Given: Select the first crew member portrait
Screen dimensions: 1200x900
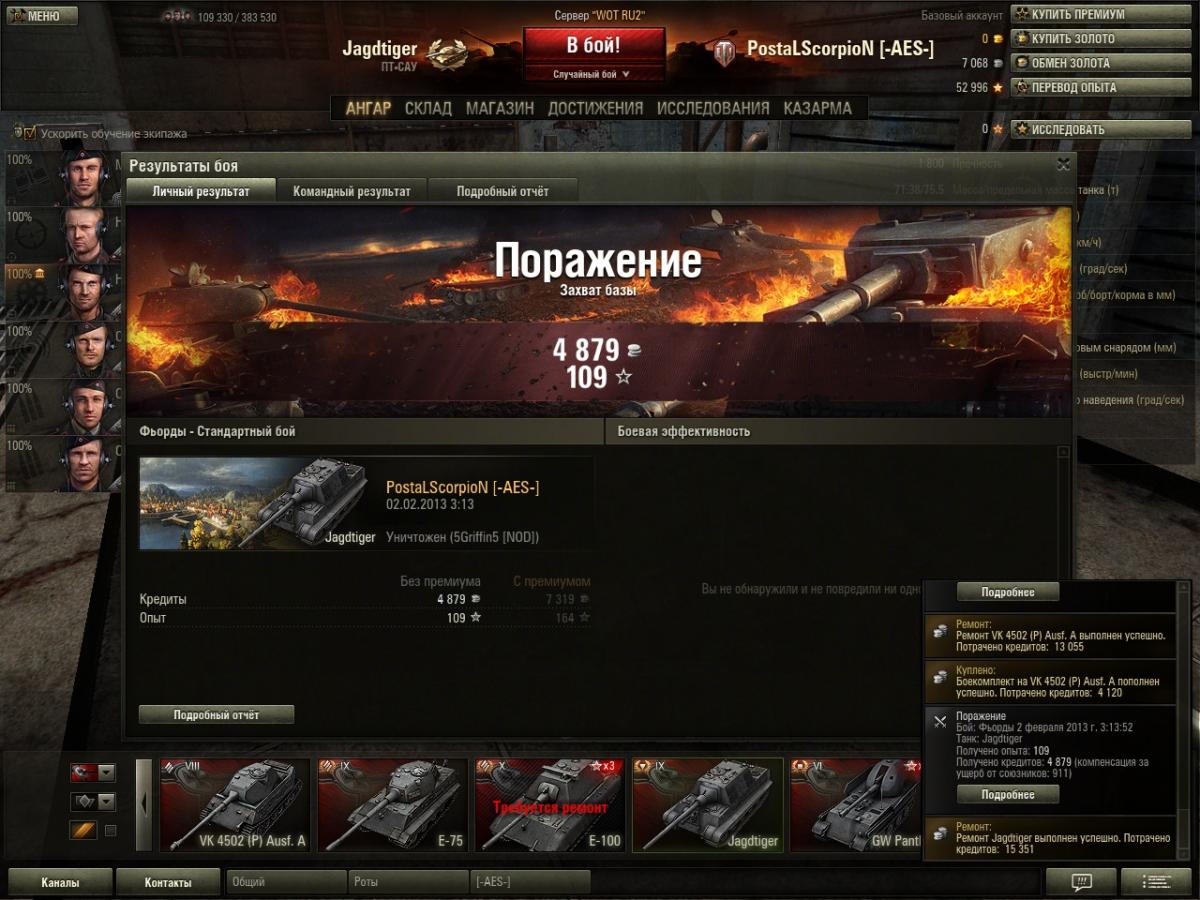Looking at the screenshot, I should pyautogui.click(x=87, y=178).
